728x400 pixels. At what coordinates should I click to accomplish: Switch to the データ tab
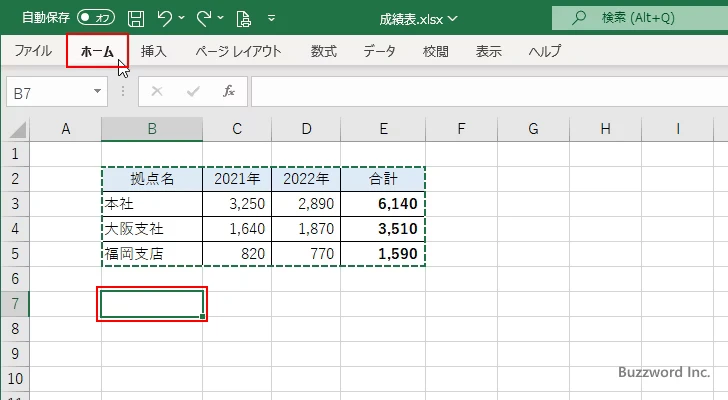(x=379, y=51)
